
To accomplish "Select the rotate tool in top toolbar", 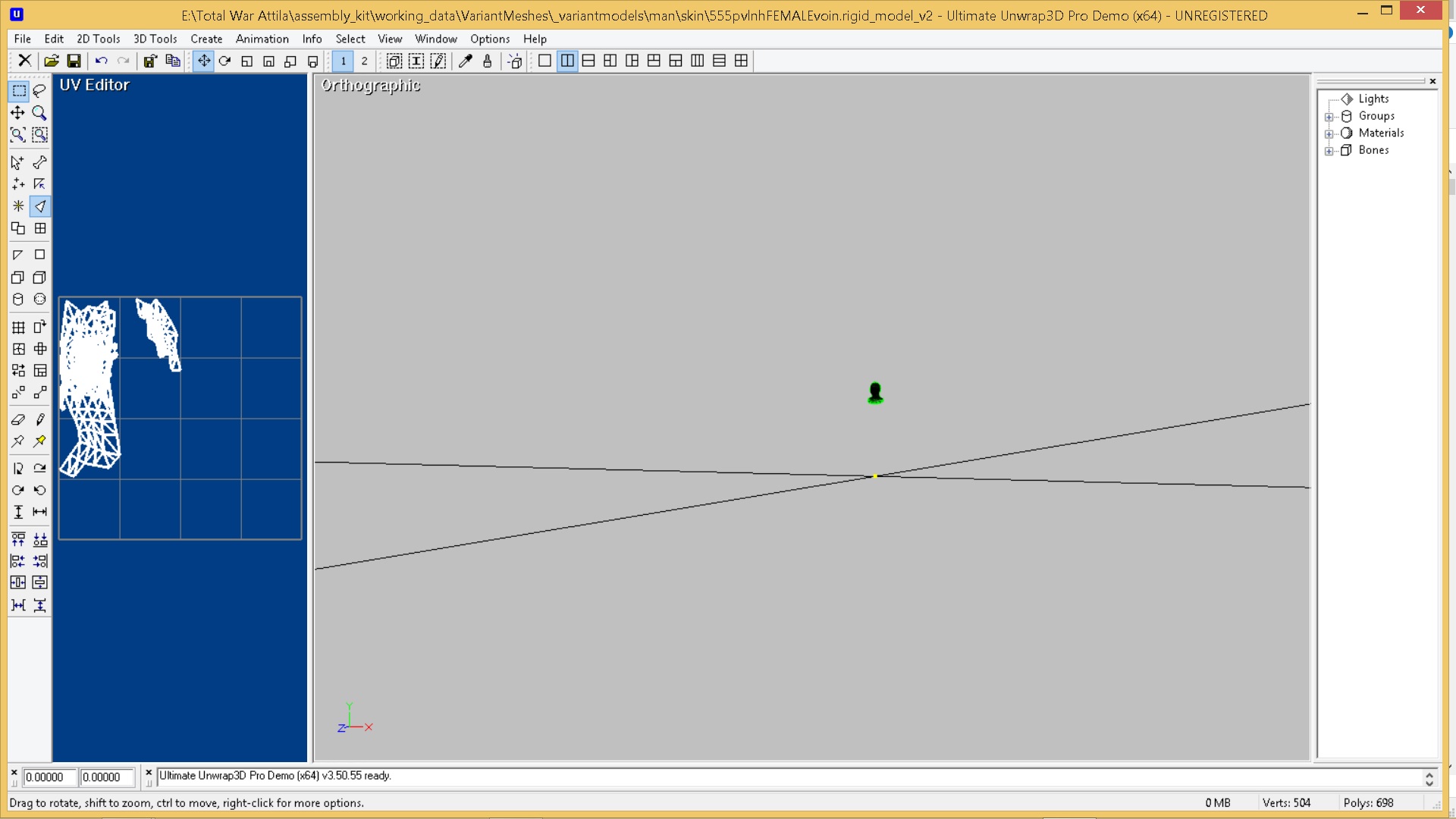I will click(x=225, y=61).
